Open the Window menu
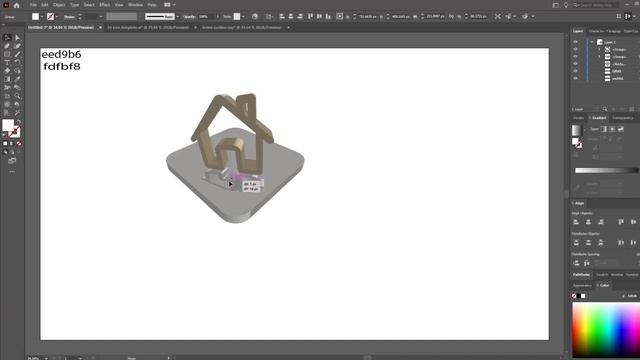Viewport: 640px width, 360px height. 136,5
